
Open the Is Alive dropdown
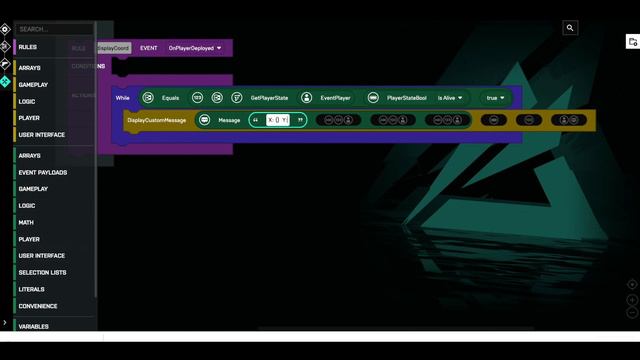[x=450, y=98]
